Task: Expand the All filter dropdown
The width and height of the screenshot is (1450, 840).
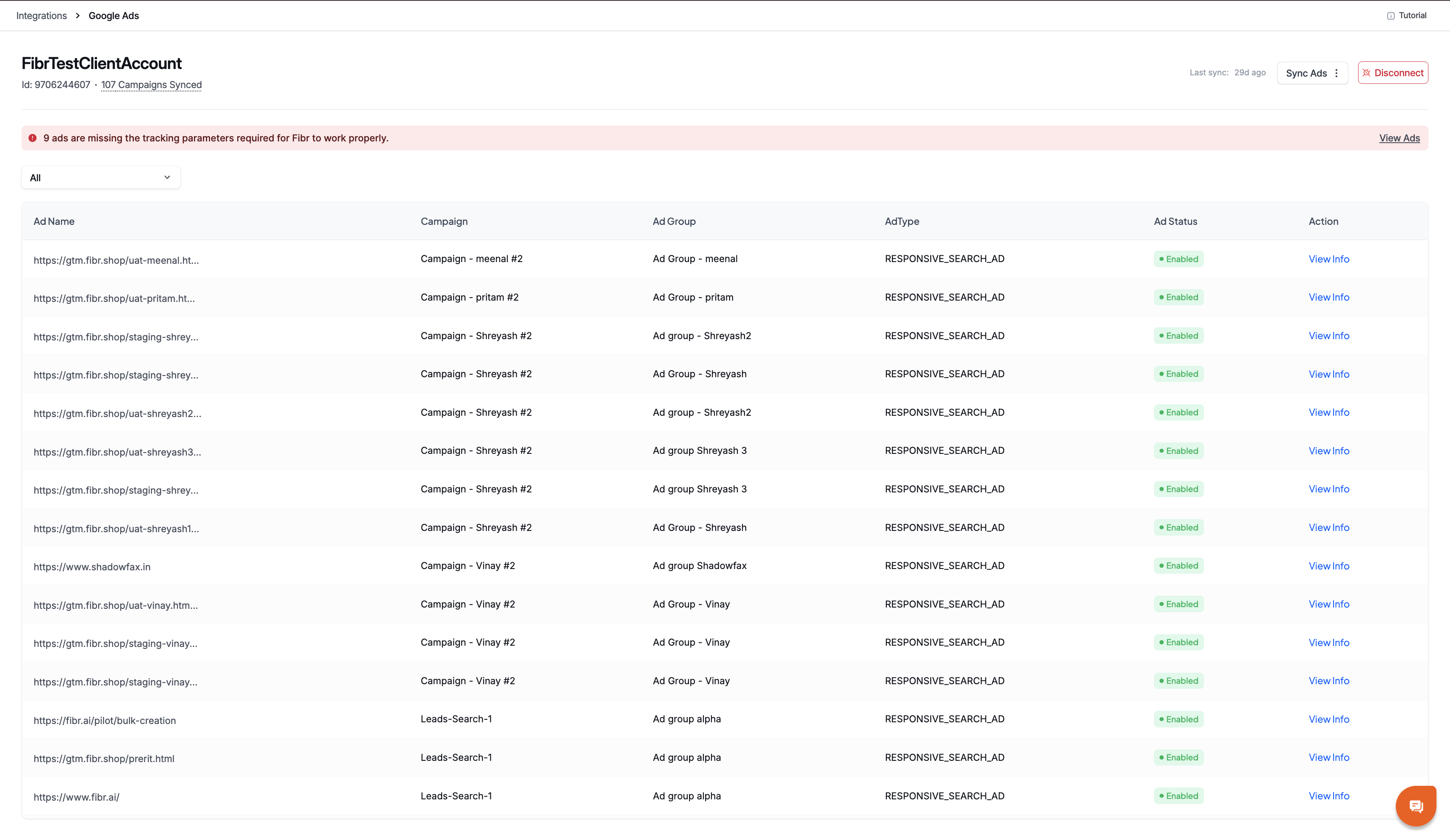Action: pyautogui.click(x=101, y=177)
